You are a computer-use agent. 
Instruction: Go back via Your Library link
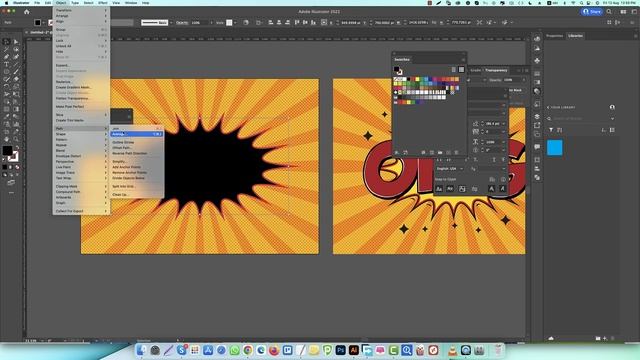pos(561,107)
